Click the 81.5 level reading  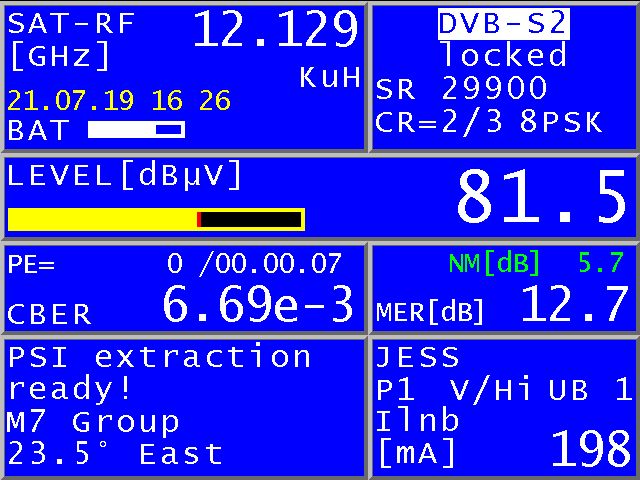[540, 198]
